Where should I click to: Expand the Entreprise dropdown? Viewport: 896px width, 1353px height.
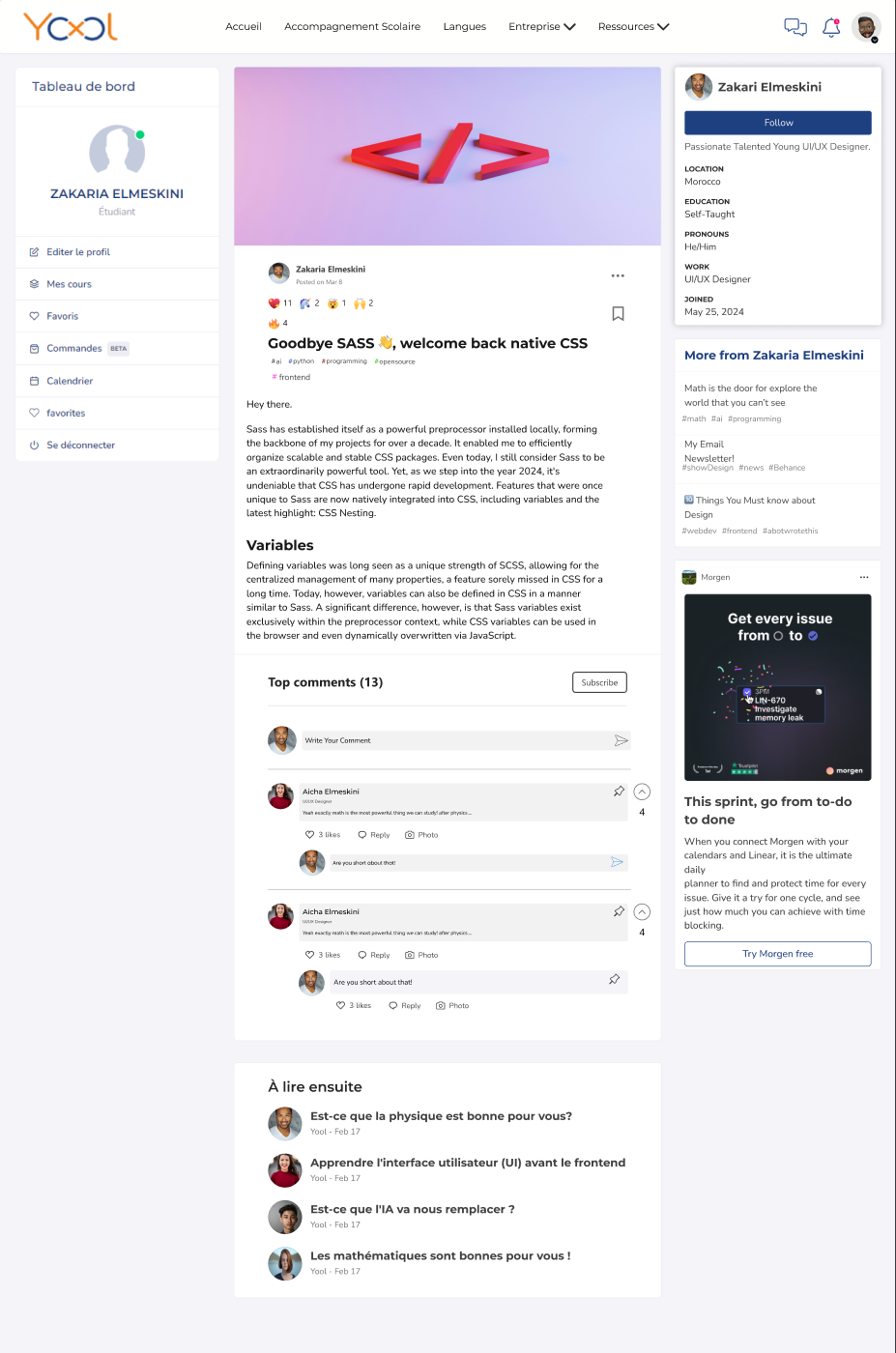[542, 27]
